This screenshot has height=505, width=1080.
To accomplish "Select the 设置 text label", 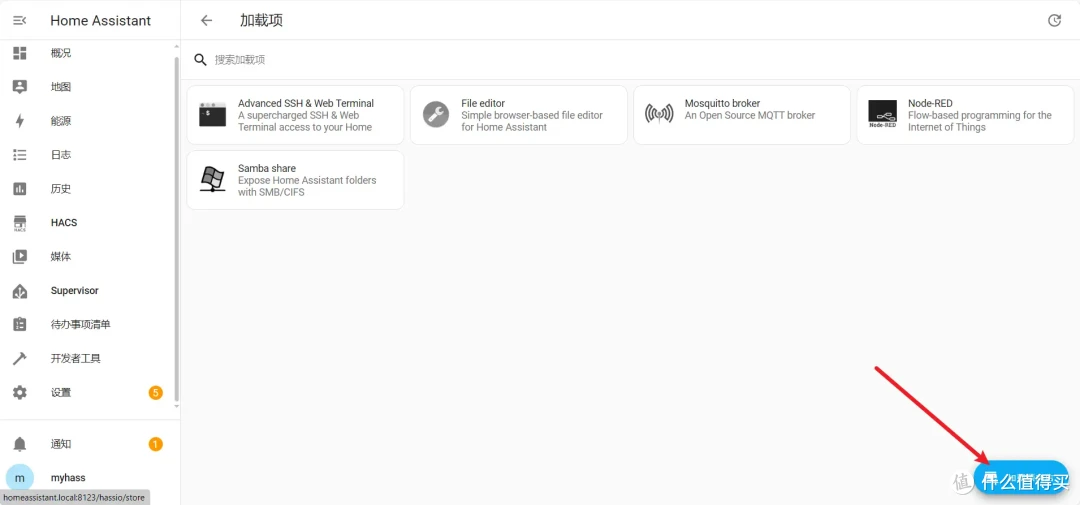I will click(x=61, y=393).
